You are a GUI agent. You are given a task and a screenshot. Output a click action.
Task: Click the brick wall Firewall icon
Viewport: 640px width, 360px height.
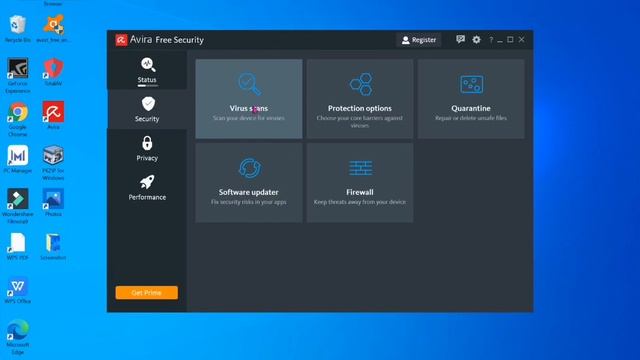[360, 168]
